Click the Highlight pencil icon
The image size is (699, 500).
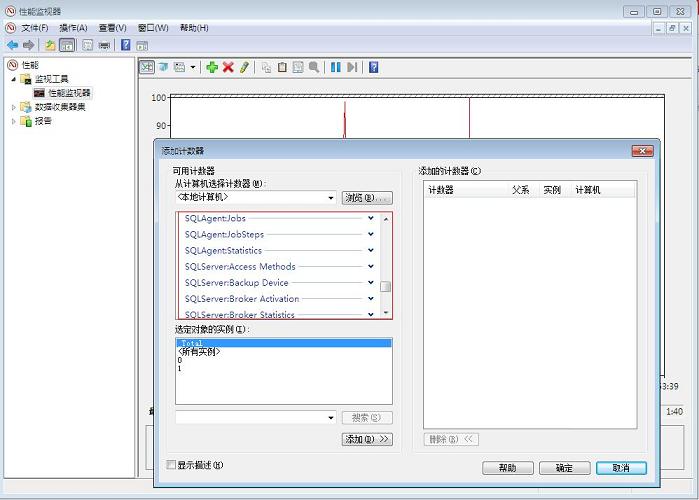244,67
